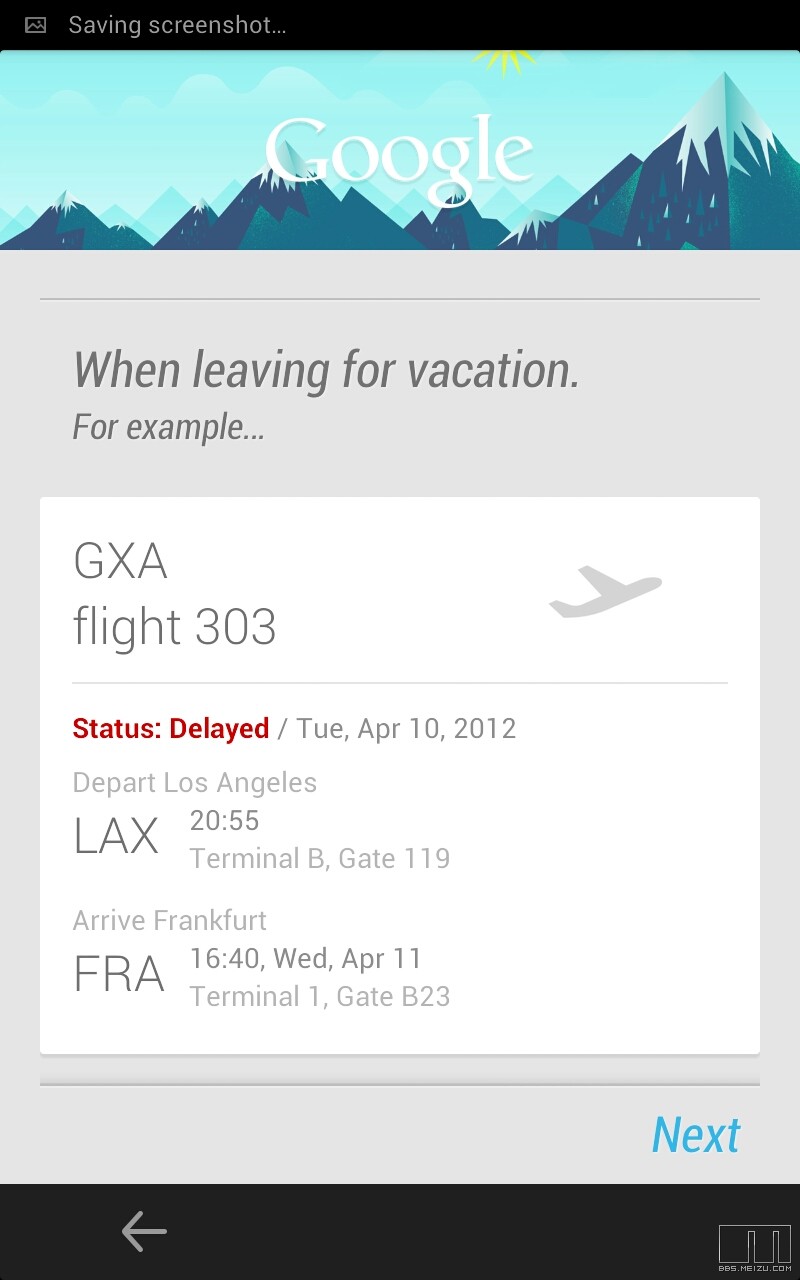Tap the 'Depart Los Angeles' label

[195, 782]
